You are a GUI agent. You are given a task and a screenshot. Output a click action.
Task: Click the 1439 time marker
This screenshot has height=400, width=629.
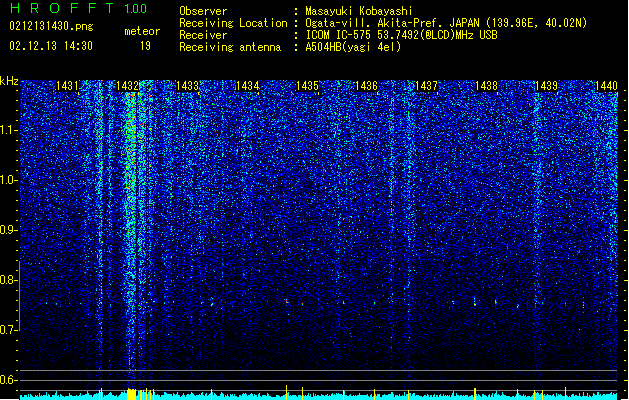[x=546, y=86]
